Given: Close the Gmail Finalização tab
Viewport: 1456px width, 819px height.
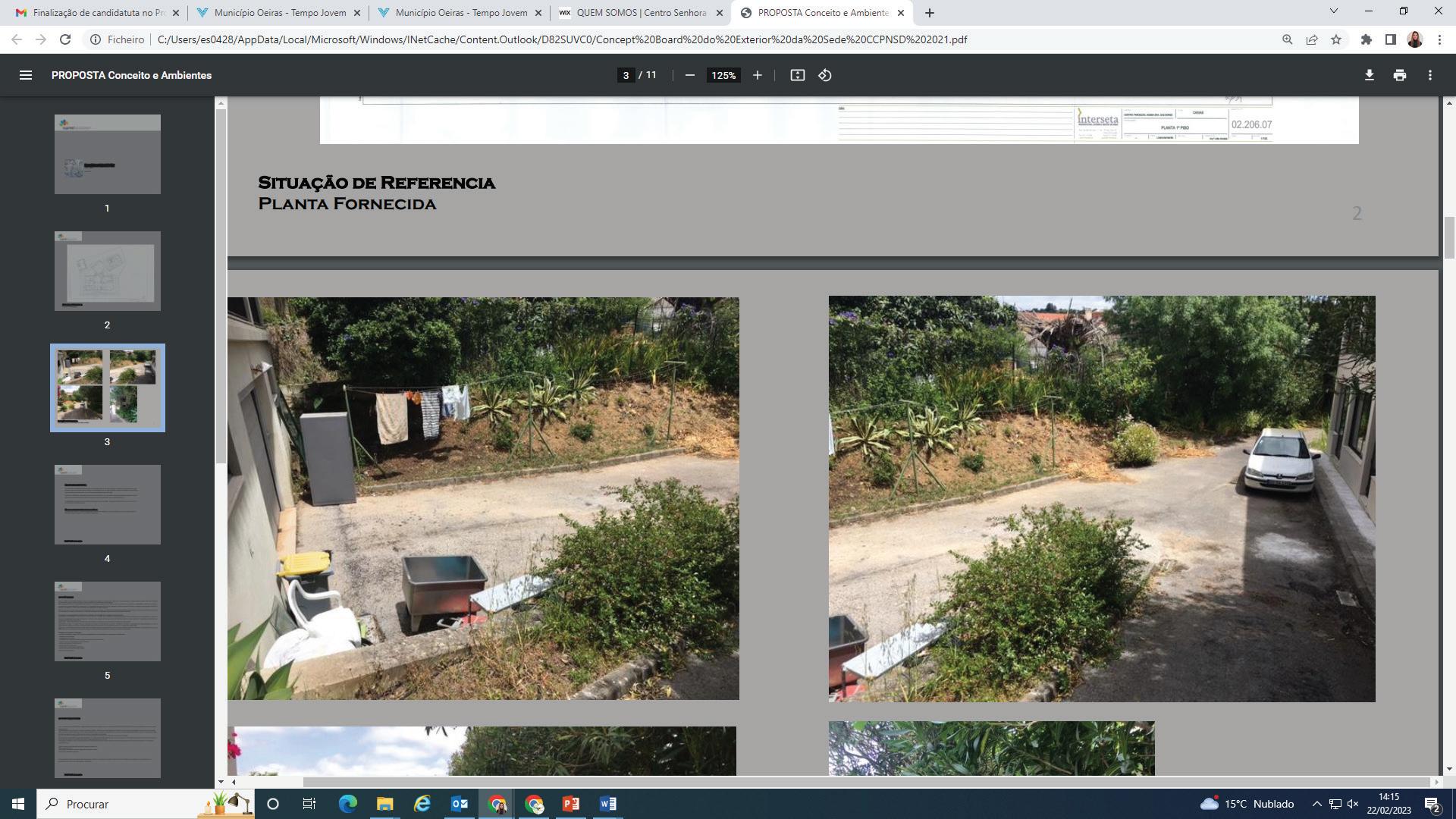Looking at the screenshot, I should coord(176,13).
